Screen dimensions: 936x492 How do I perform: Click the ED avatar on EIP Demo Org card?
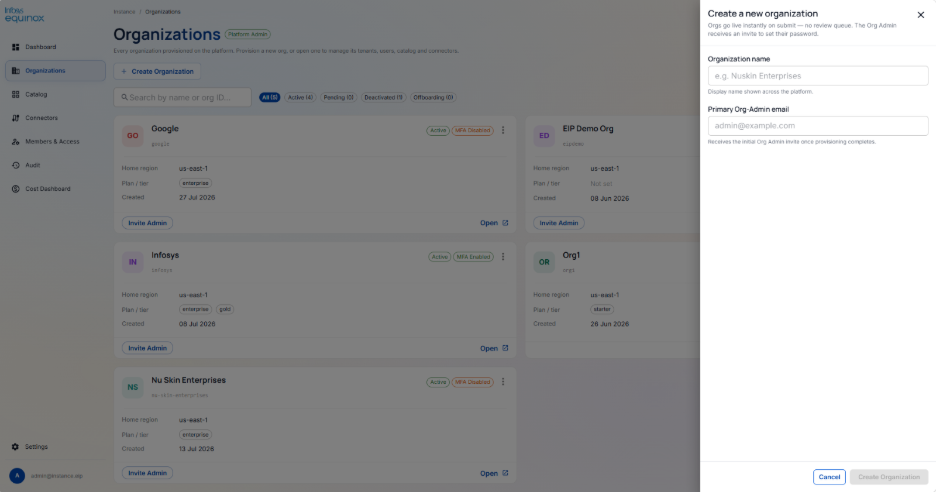(544, 136)
